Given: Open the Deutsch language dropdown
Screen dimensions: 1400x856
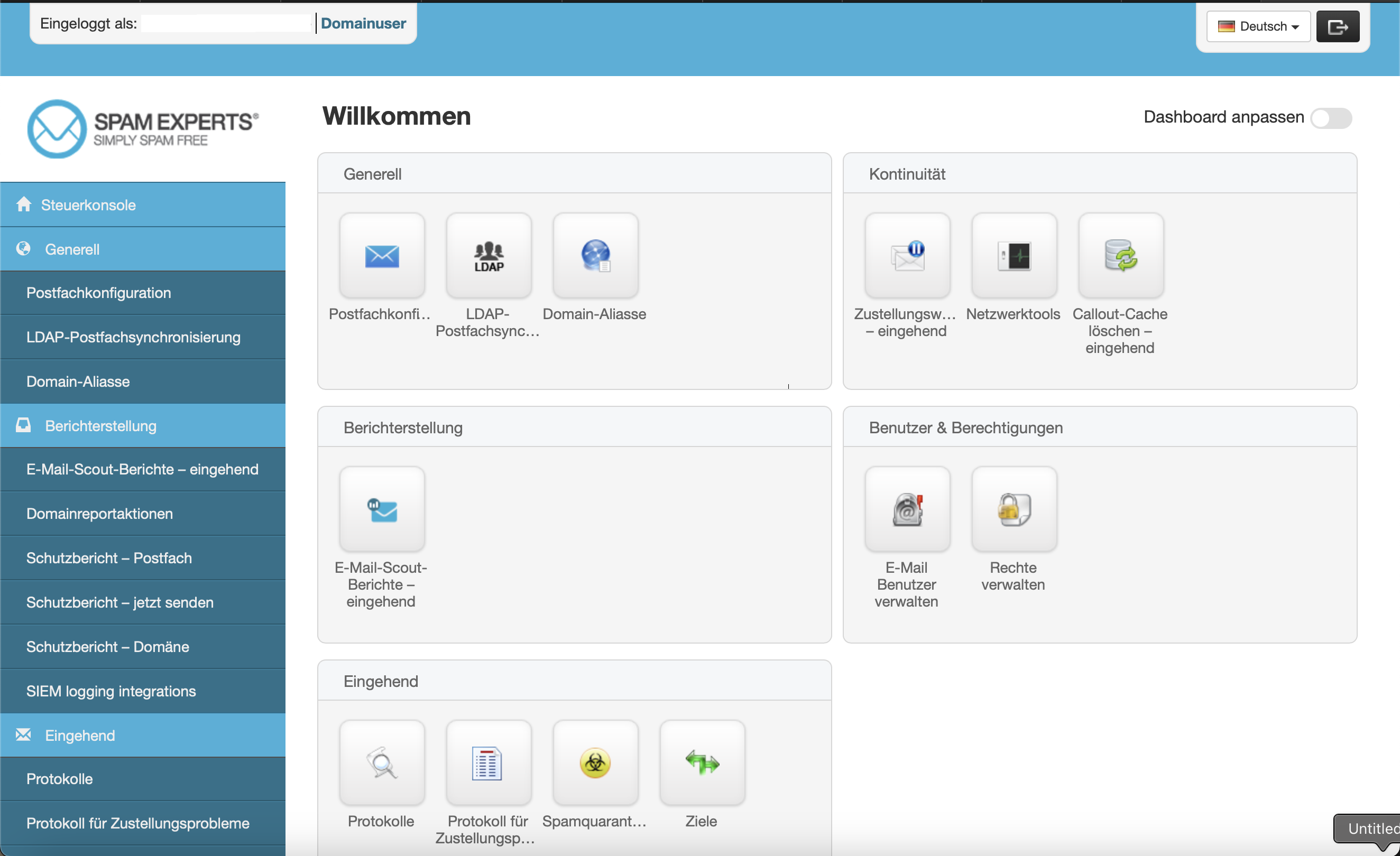Looking at the screenshot, I should (x=1257, y=26).
